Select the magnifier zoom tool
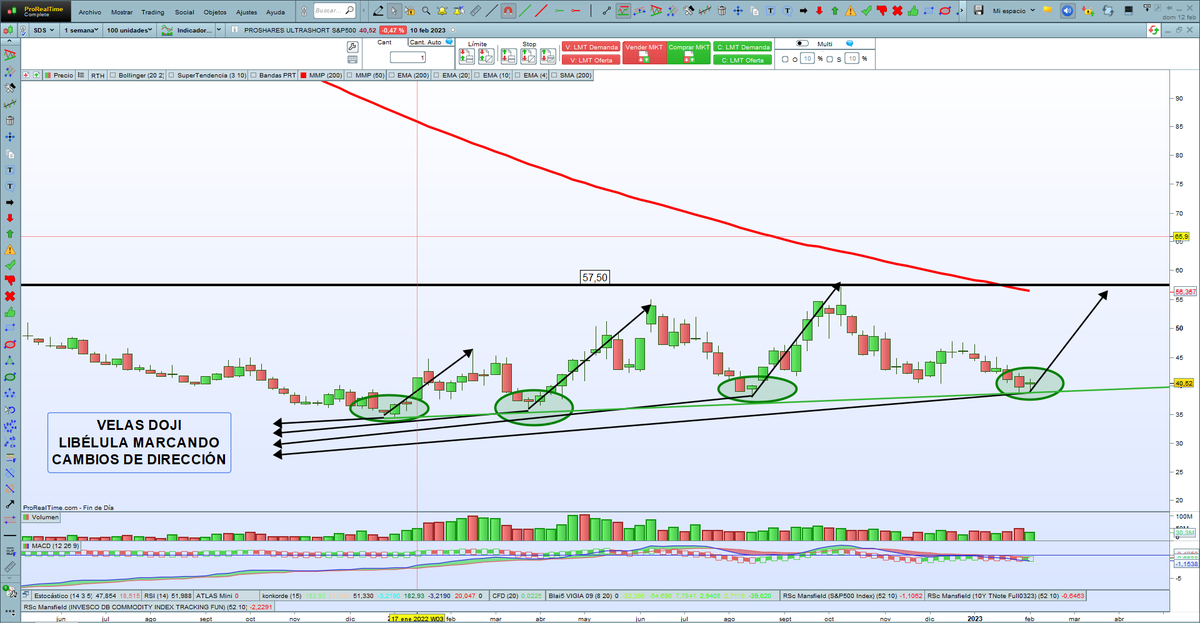 426,10
